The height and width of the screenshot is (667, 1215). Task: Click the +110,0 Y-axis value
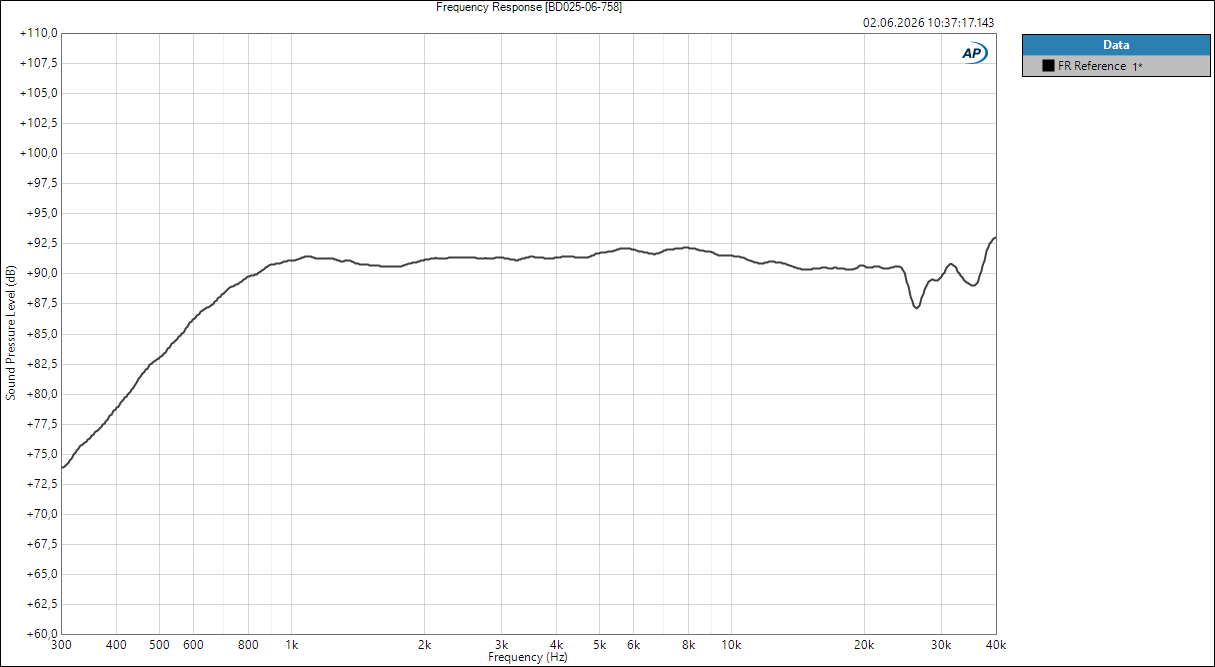[39, 33]
